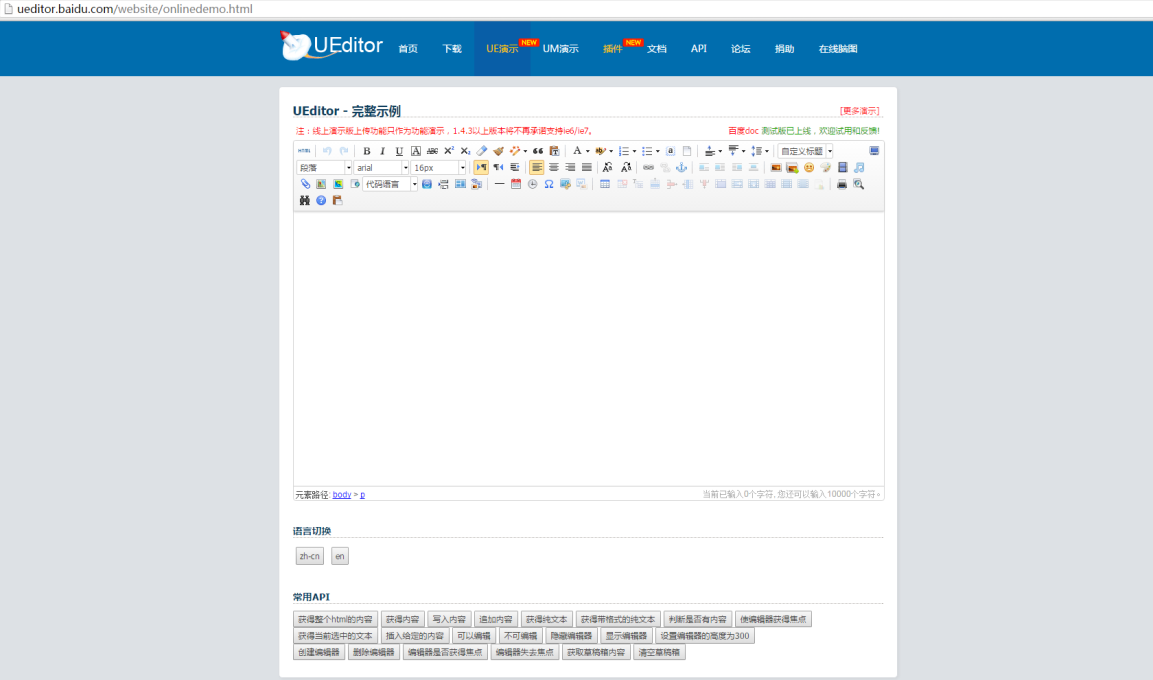Open the API menu in the navigation bar

(698, 49)
